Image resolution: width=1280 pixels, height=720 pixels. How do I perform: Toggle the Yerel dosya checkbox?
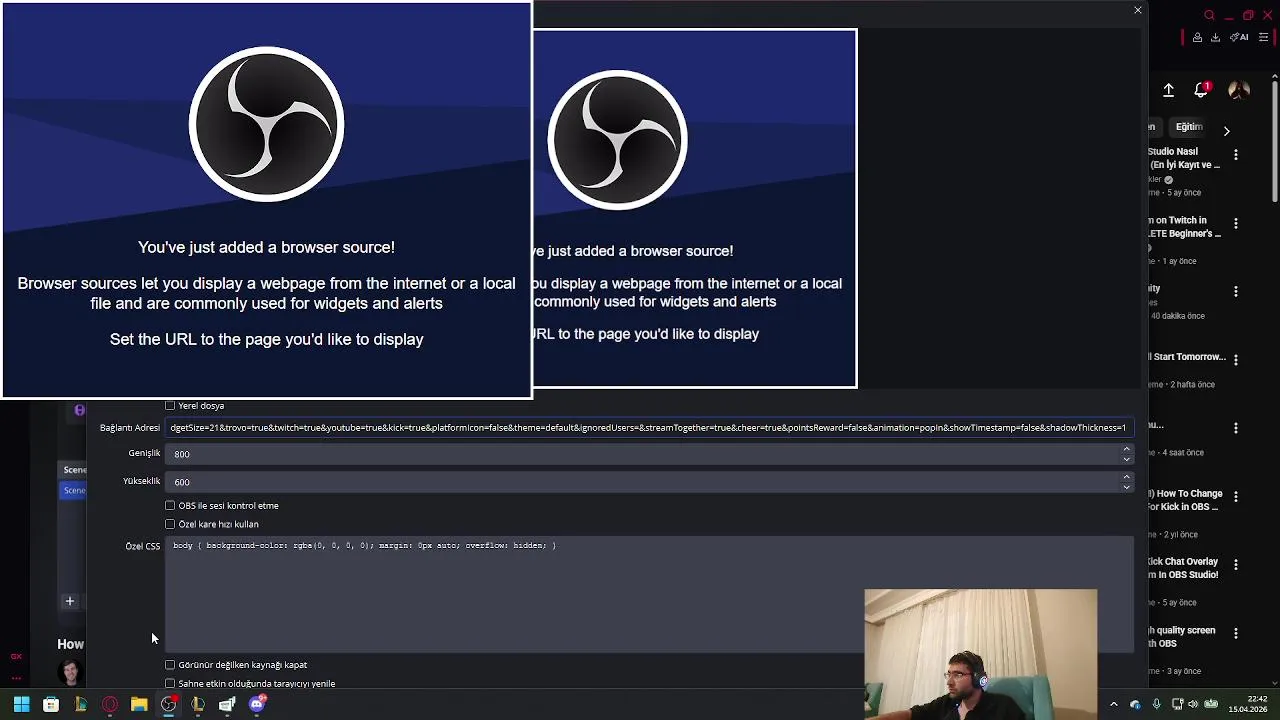pos(170,406)
